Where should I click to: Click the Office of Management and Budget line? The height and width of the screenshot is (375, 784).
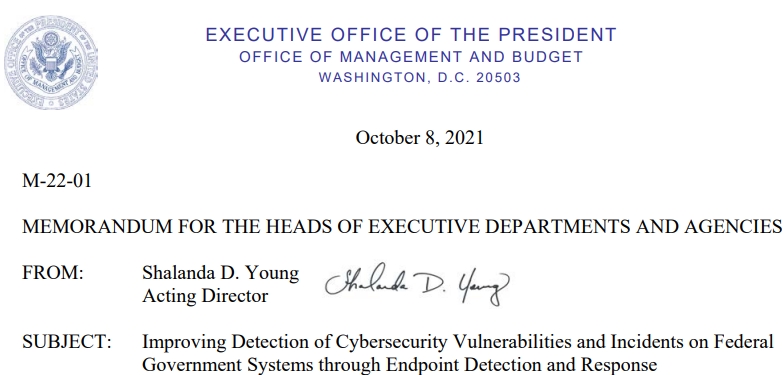click(x=411, y=57)
